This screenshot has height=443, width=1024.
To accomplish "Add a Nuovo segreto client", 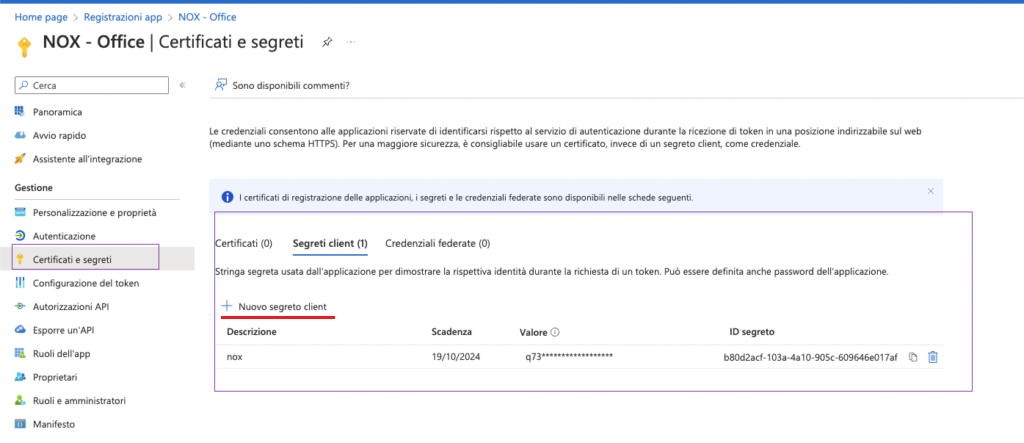I will click(274, 306).
